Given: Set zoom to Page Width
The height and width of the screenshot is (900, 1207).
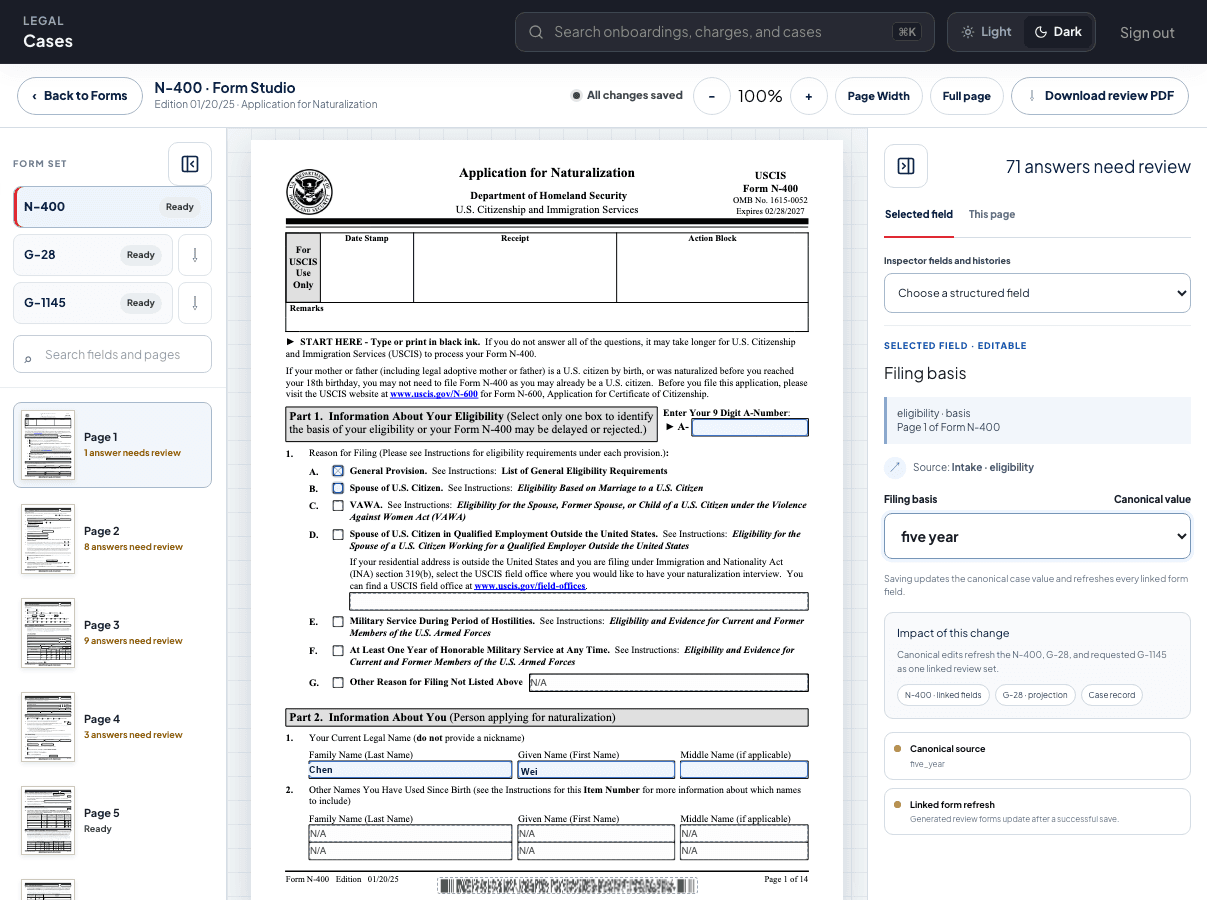Looking at the screenshot, I should pos(878,96).
